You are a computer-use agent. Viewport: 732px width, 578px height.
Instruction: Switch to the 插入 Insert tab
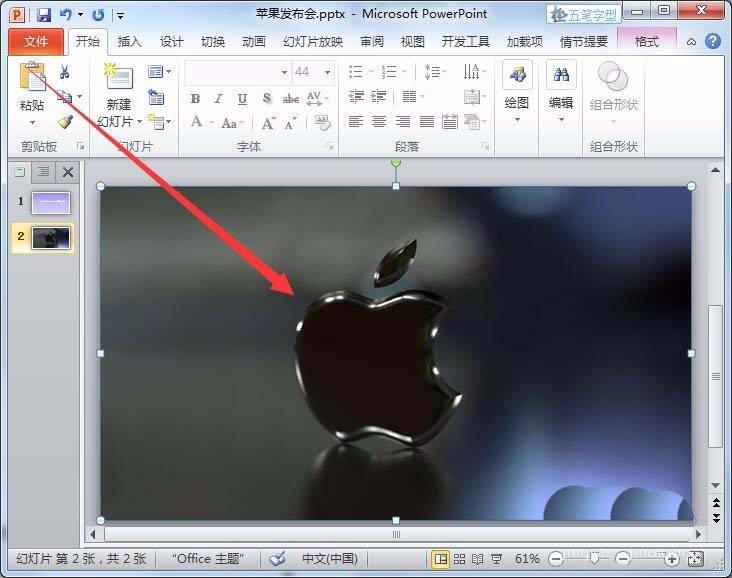(x=129, y=42)
